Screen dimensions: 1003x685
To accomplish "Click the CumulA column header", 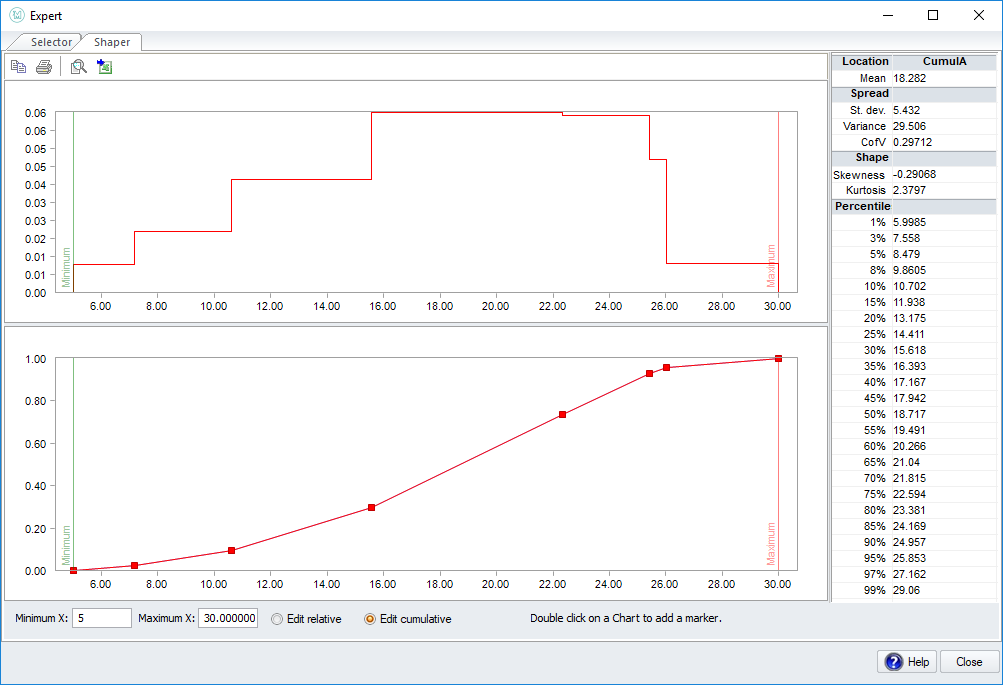I will (x=944, y=61).
